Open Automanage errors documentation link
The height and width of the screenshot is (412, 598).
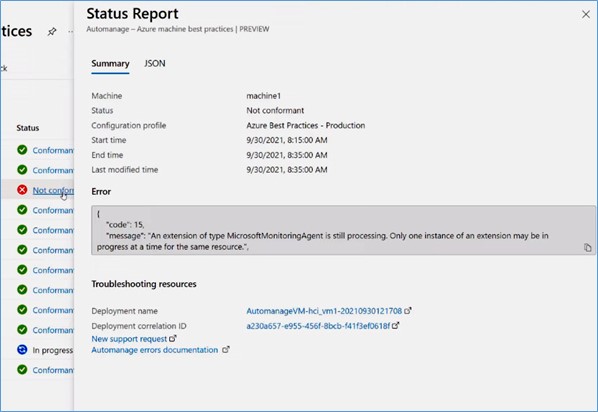click(x=154, y=350)
